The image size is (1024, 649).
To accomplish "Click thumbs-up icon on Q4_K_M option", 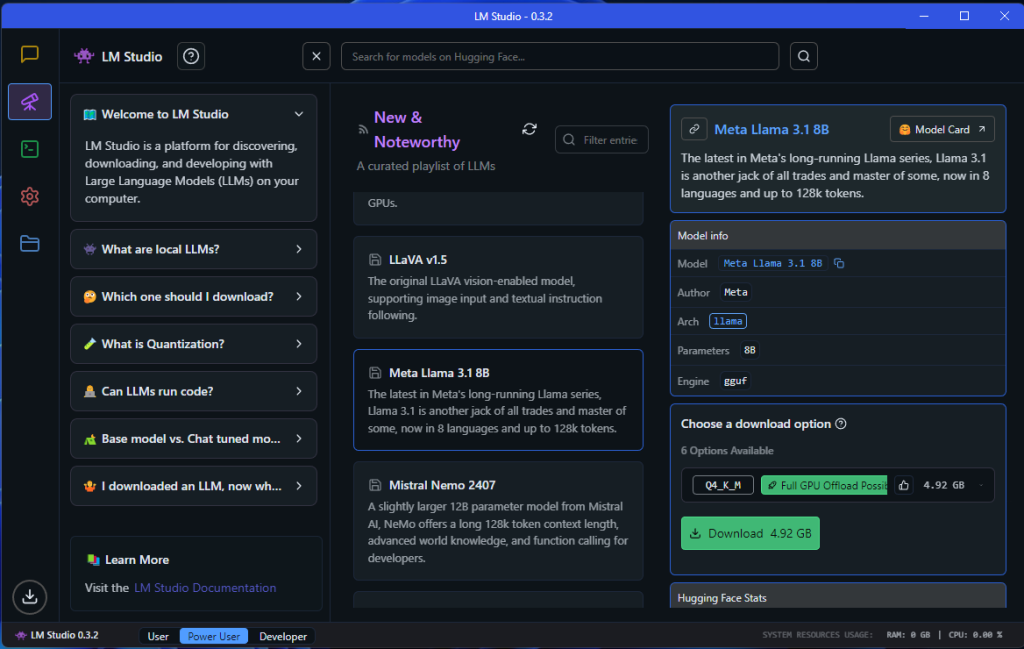I will point(902,484).
